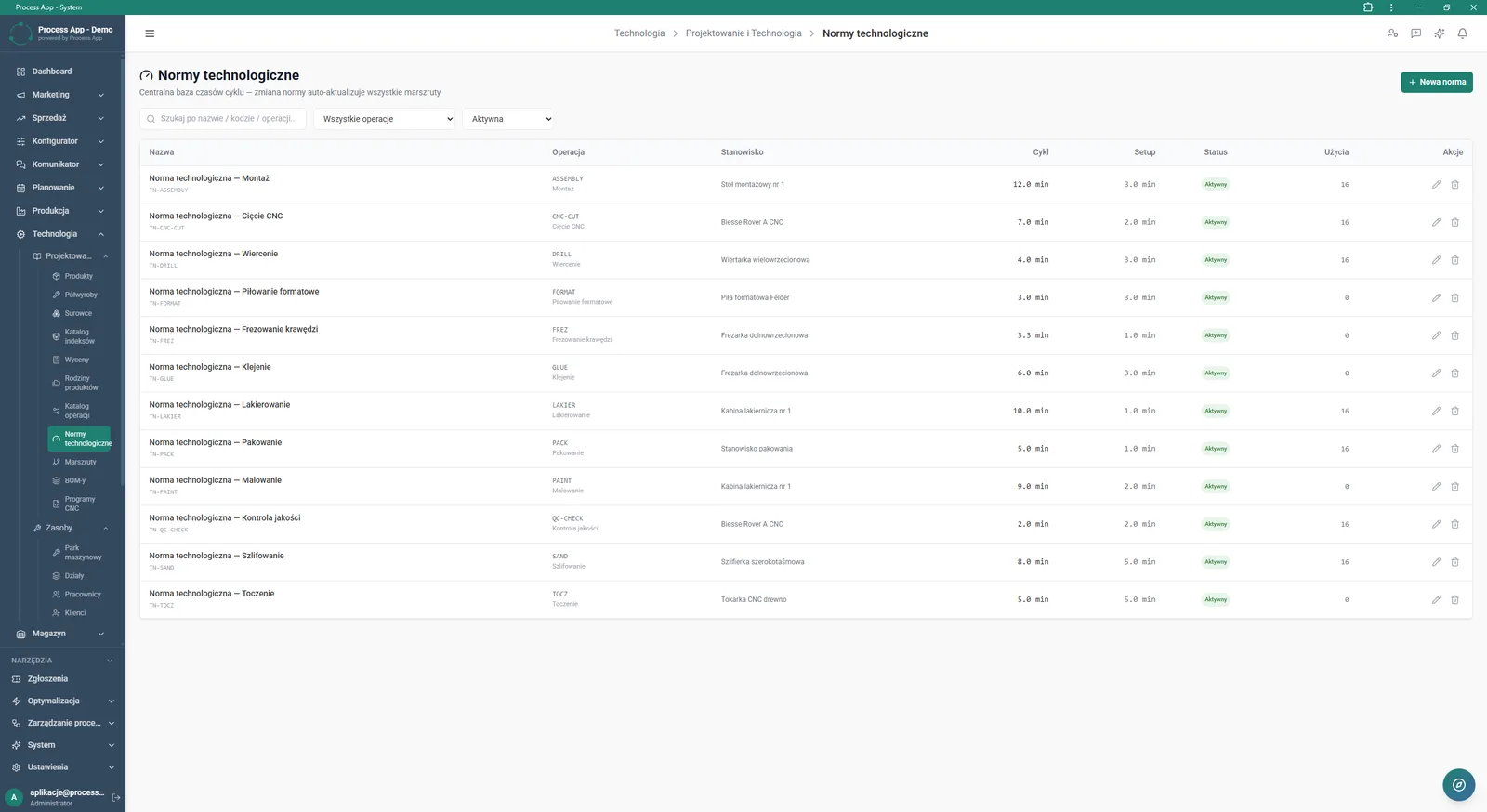Viewport: 1487px width, 812px height.
Task: Expand the System sidebar section
Action: click(x=62, y=745)
